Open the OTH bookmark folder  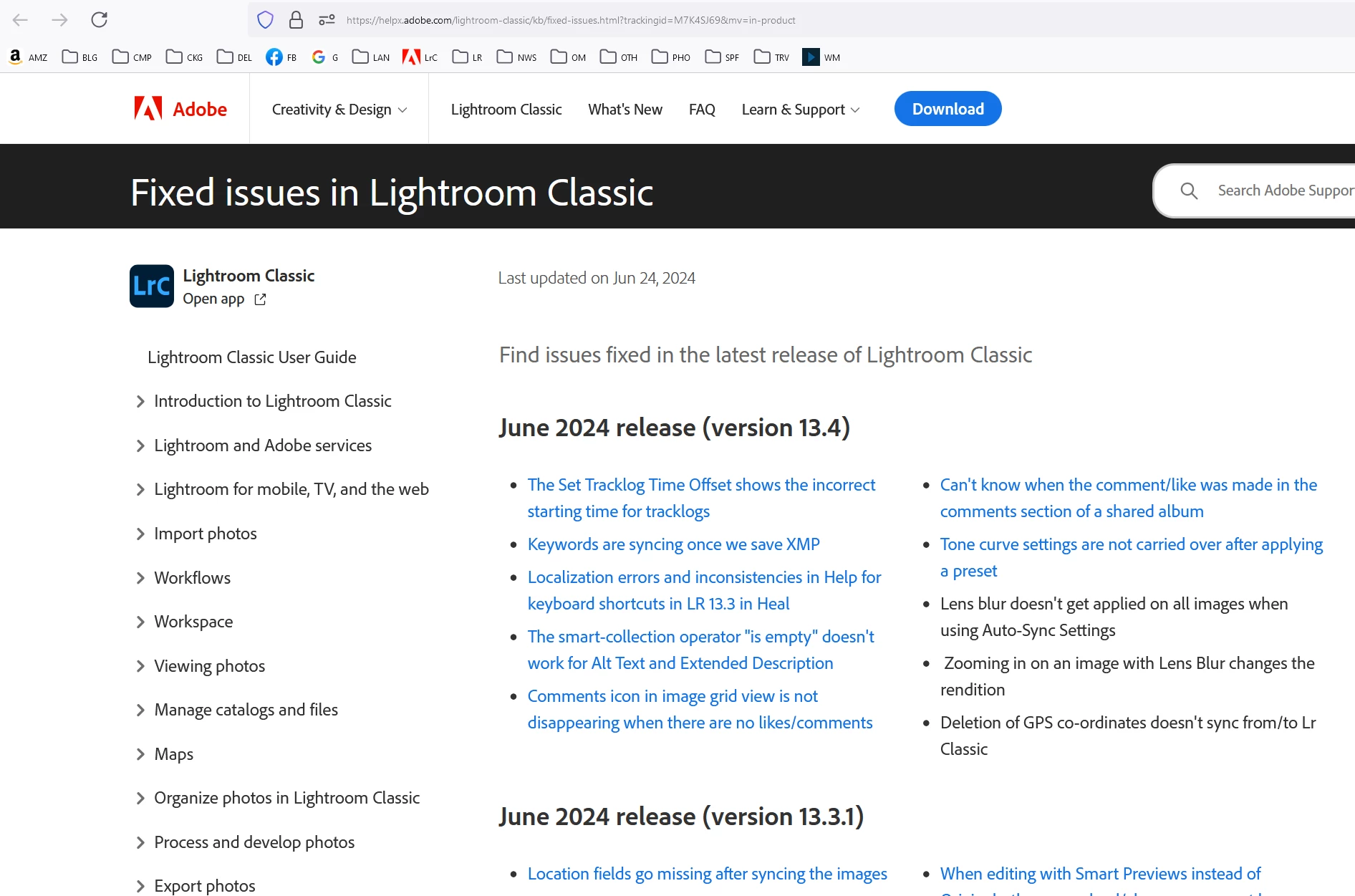click(x=619, y=57)
